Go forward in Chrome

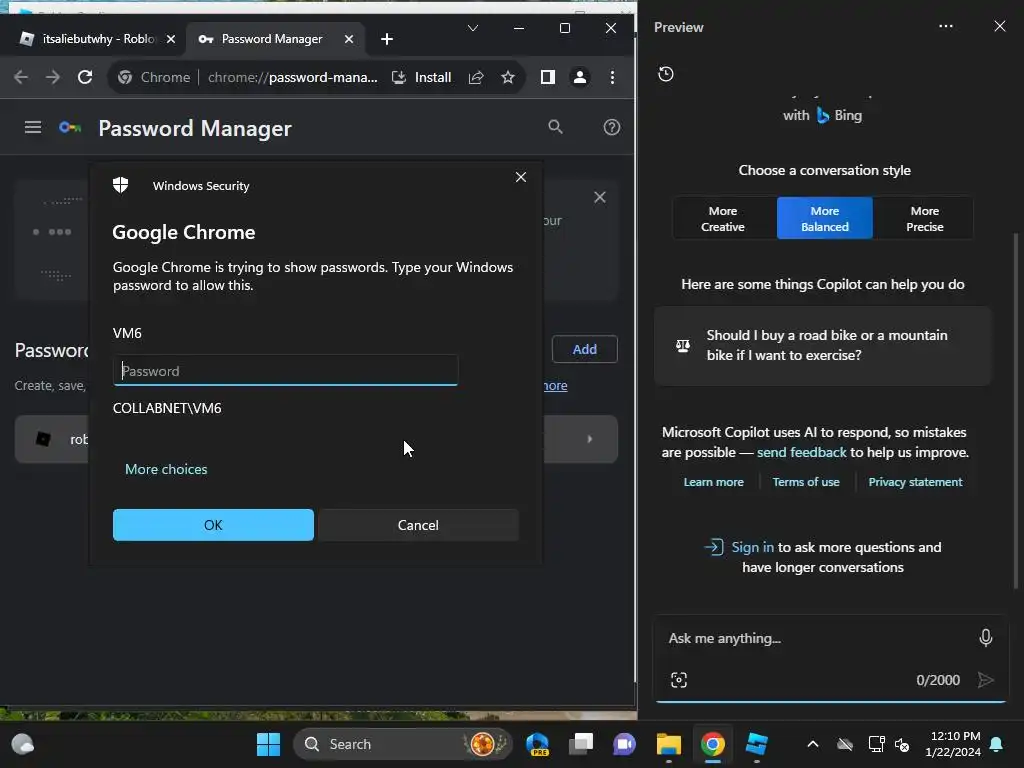(53, 77)
